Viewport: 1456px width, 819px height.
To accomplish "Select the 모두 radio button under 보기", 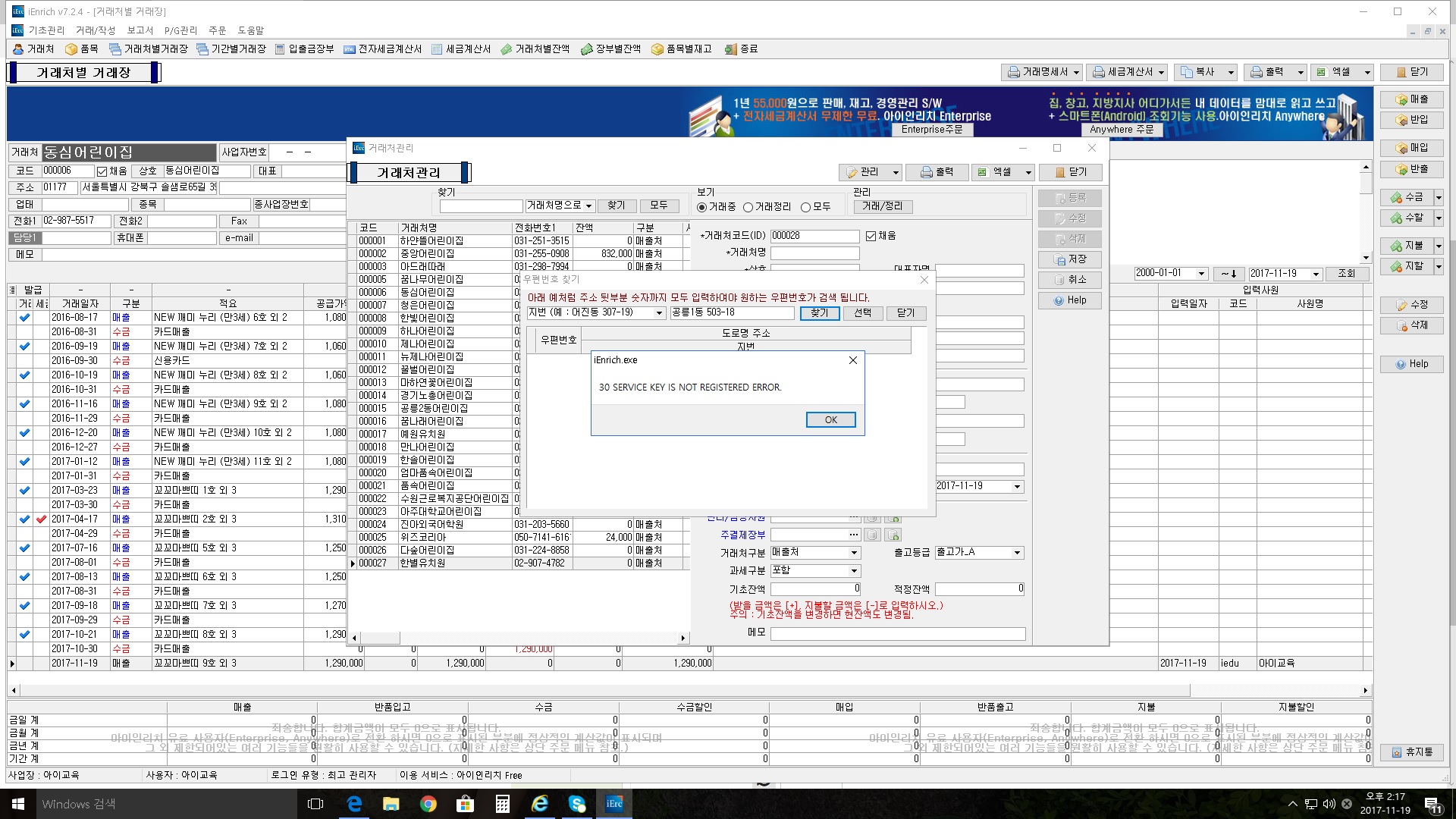I will click(x=806, y=207).
